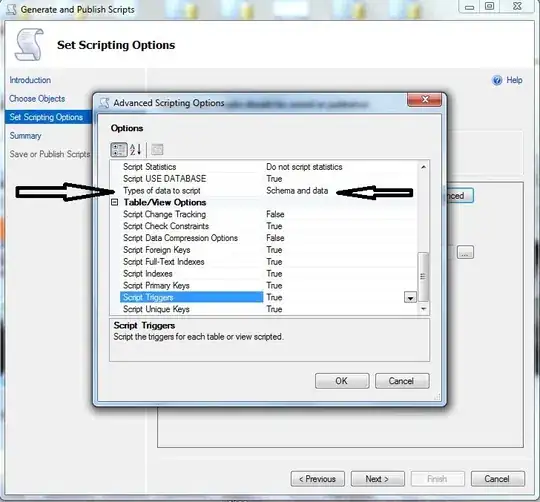Go to the Choose Objects step
540x502 pixels.
[37, 99]
